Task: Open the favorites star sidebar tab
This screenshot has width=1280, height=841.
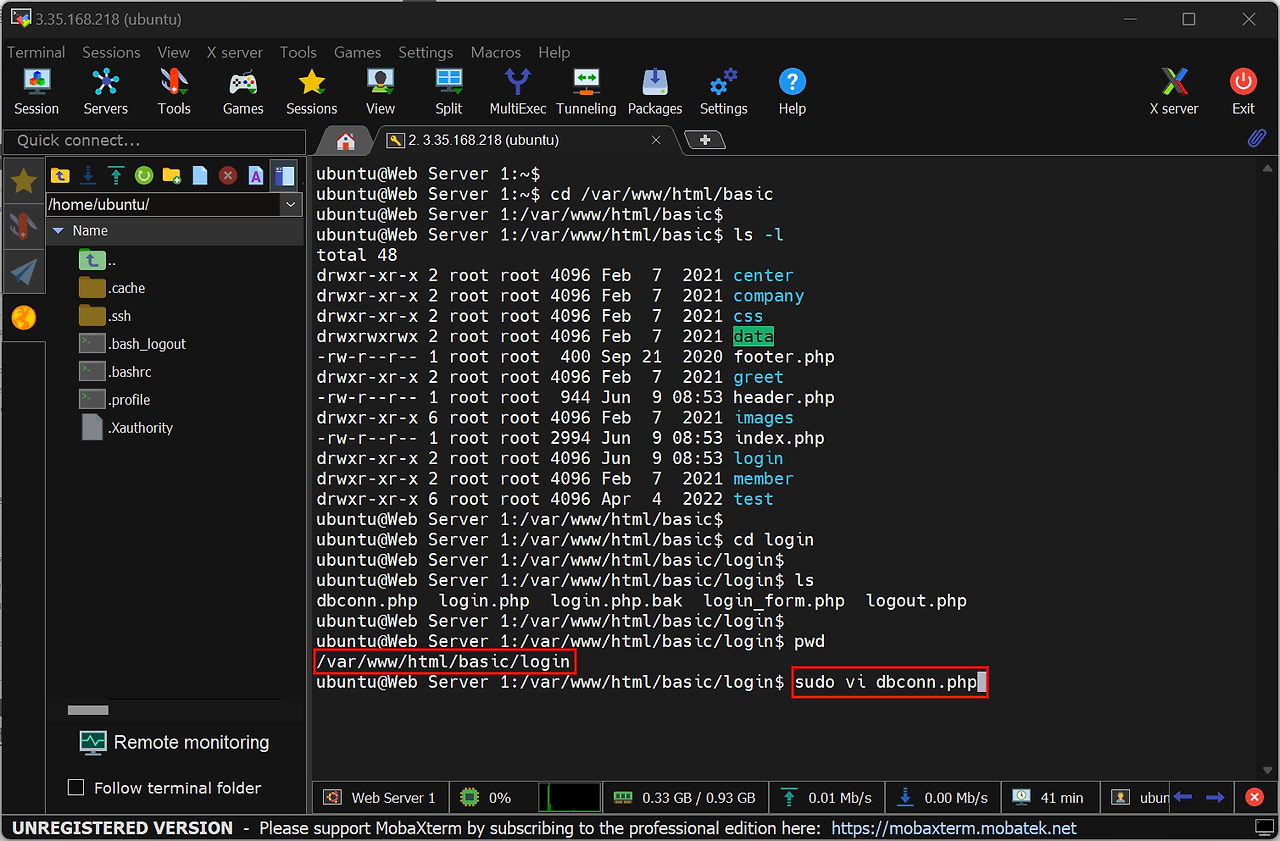Action: click(24, 181)
